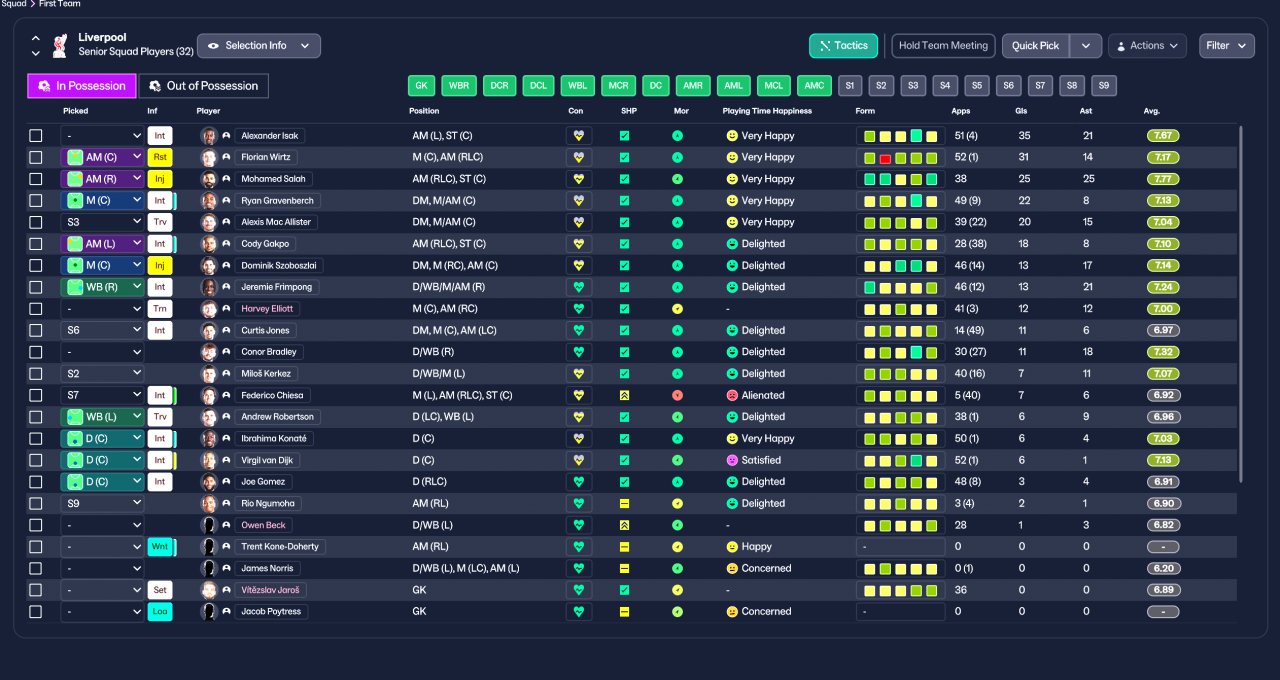This screenshot has height=680, width=1280.
Task: Expand the Quick Pick arrow menu
Action: pyautogui.click(x=1086, y=46)
